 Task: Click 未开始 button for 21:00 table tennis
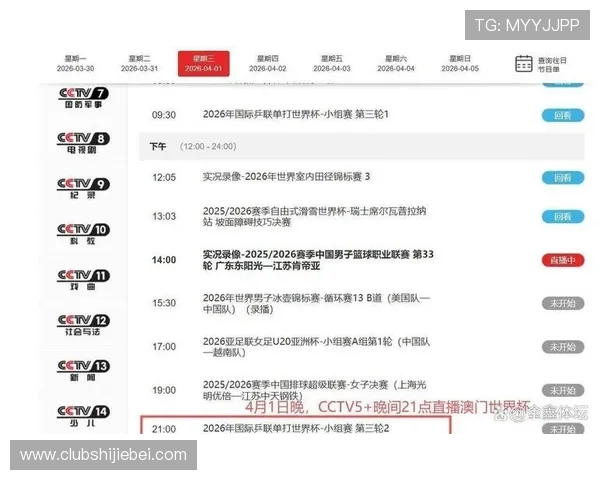563,429
